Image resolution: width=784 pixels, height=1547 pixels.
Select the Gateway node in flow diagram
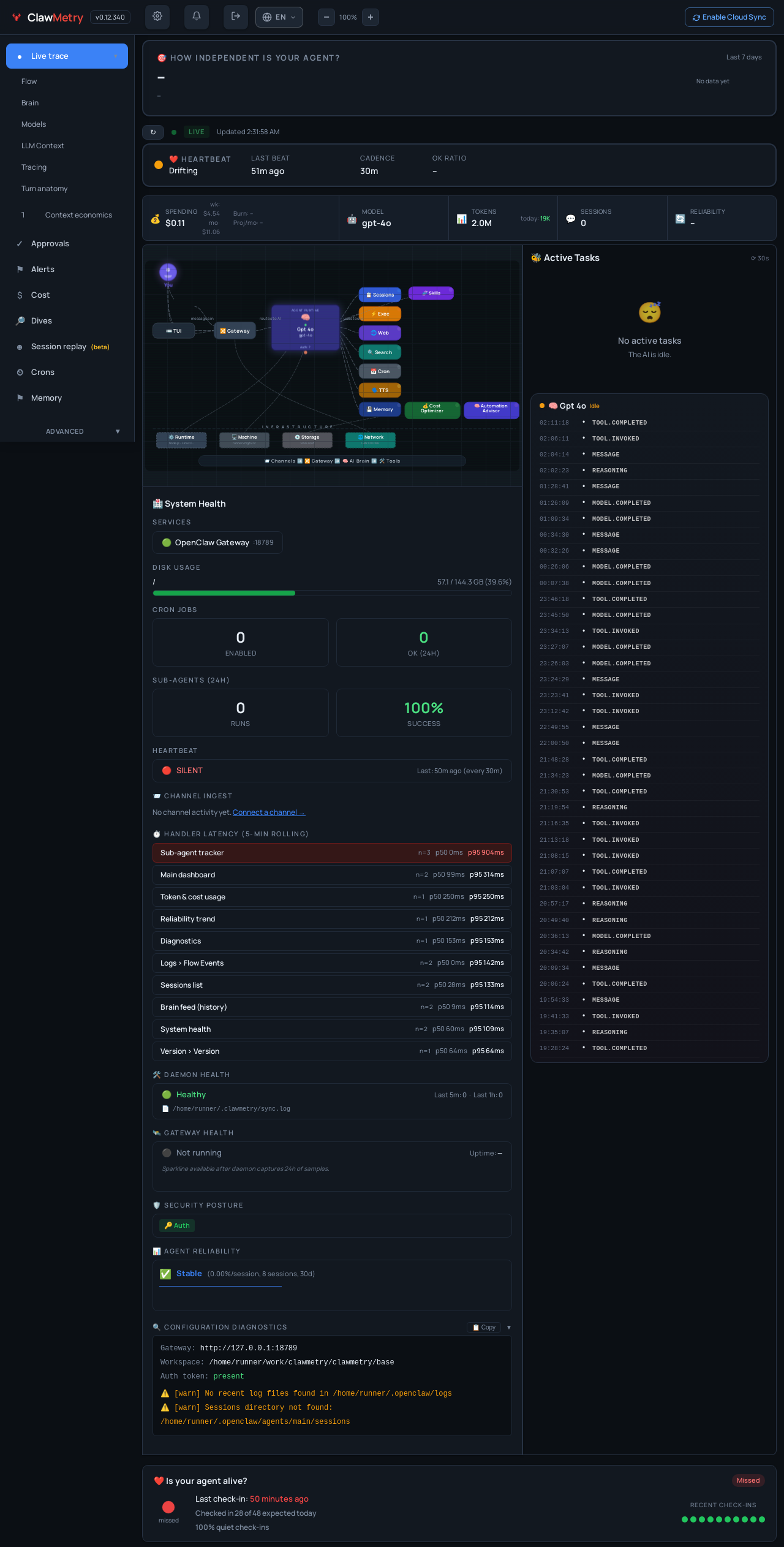click(235, 331)
